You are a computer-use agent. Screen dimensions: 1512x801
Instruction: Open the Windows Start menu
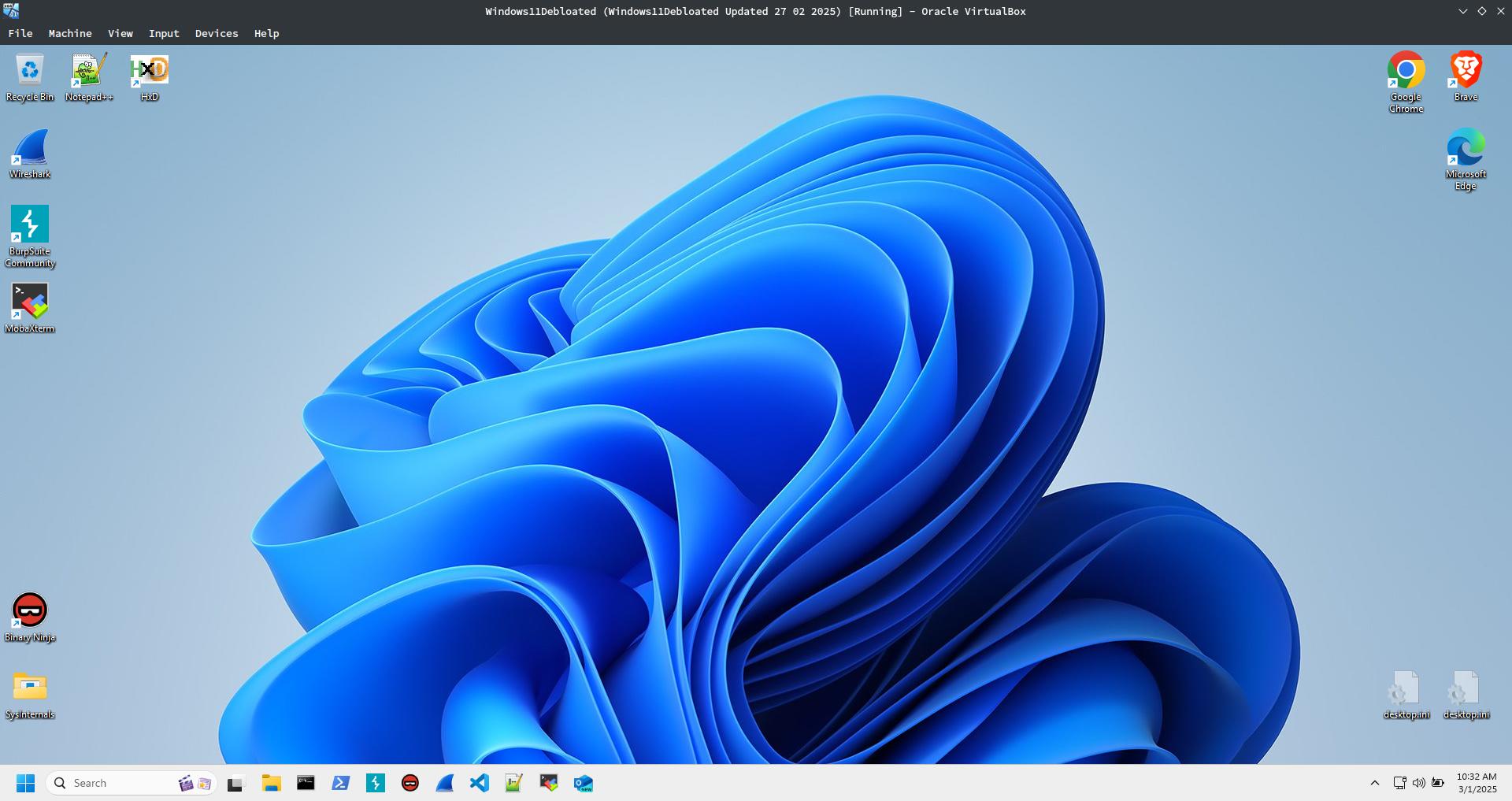(x=26, y=783)
